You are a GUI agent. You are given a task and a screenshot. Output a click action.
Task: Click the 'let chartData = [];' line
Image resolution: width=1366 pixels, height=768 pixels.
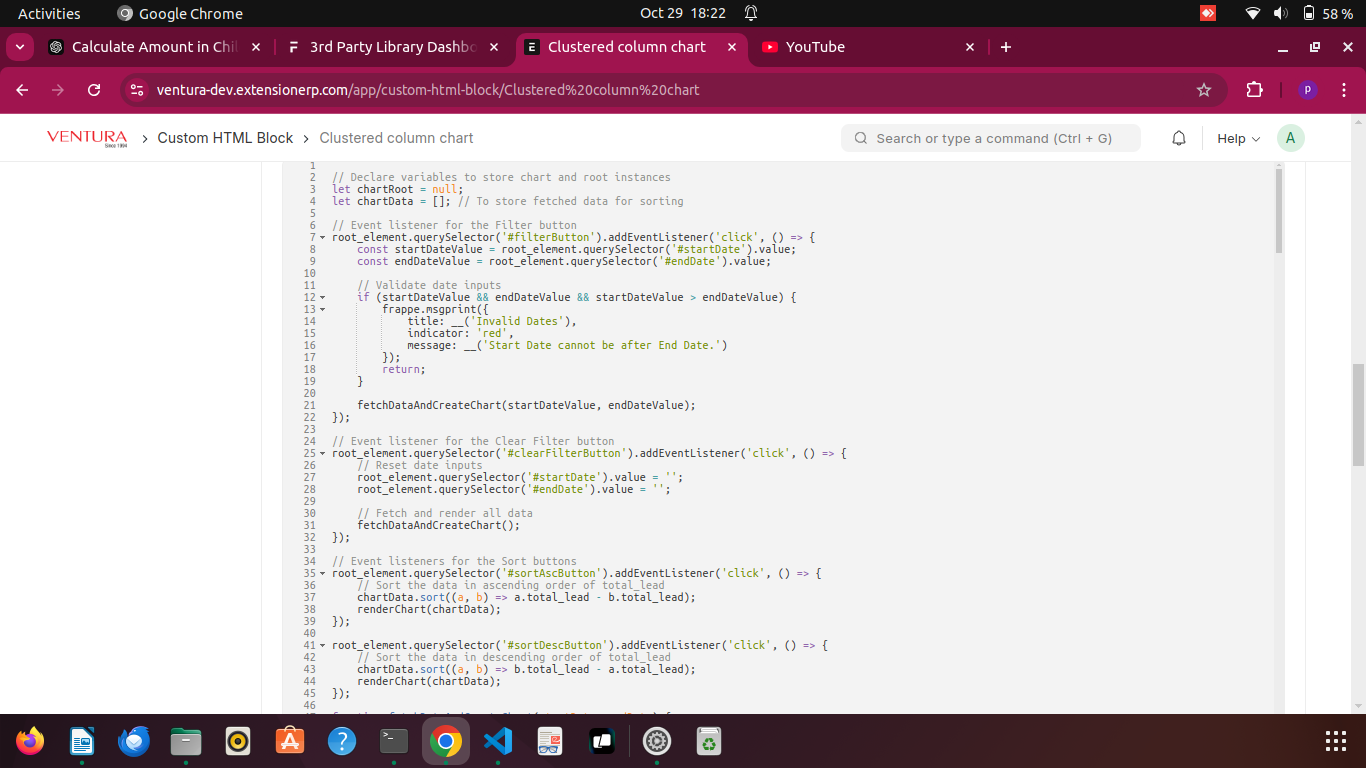394,201
